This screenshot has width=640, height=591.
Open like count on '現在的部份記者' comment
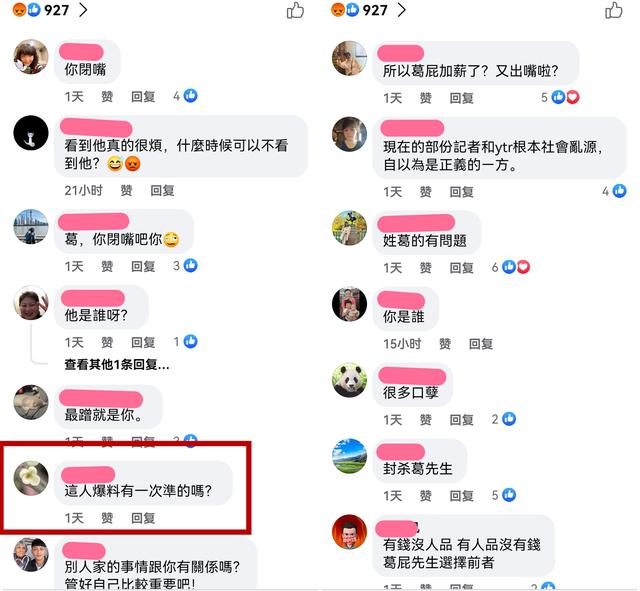(614, 191)
